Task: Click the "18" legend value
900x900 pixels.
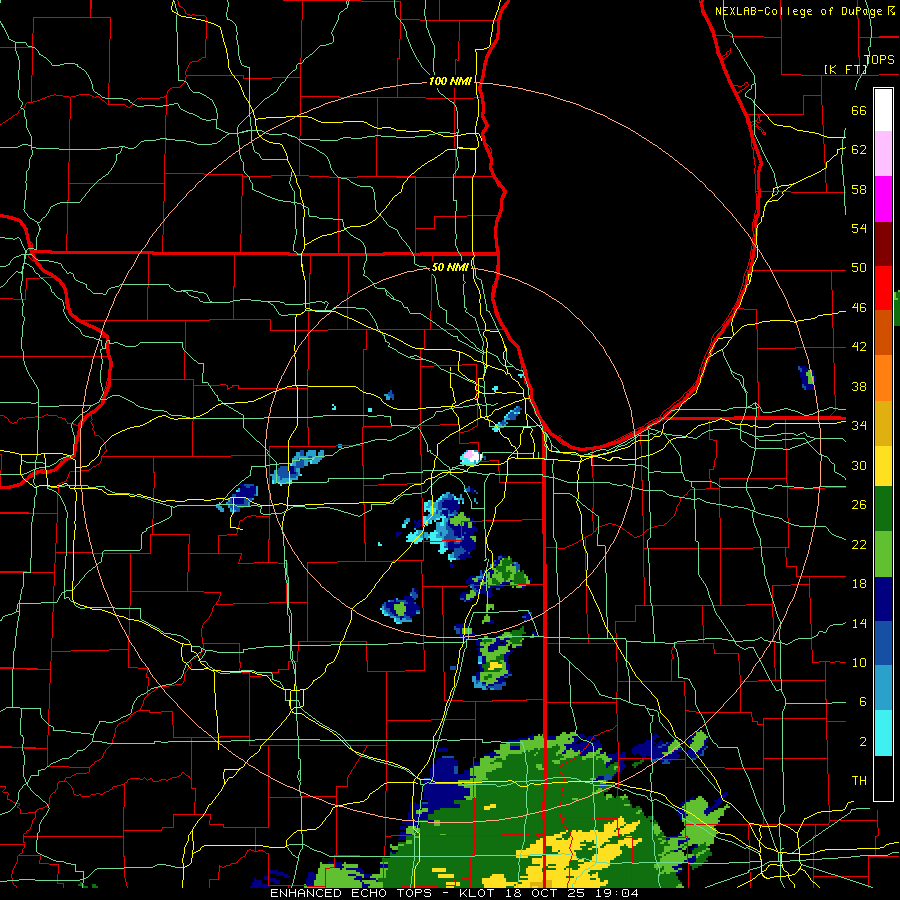Action: coord(859,584)
